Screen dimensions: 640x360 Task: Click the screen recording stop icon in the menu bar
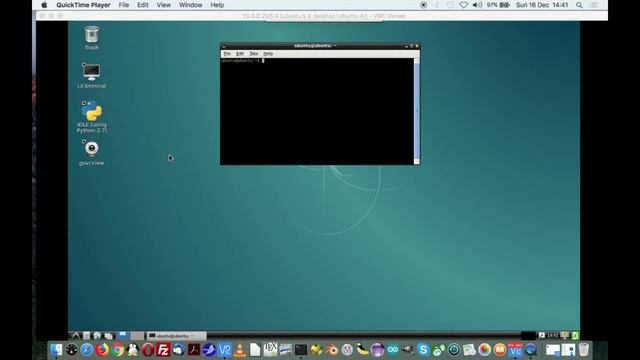423,5
